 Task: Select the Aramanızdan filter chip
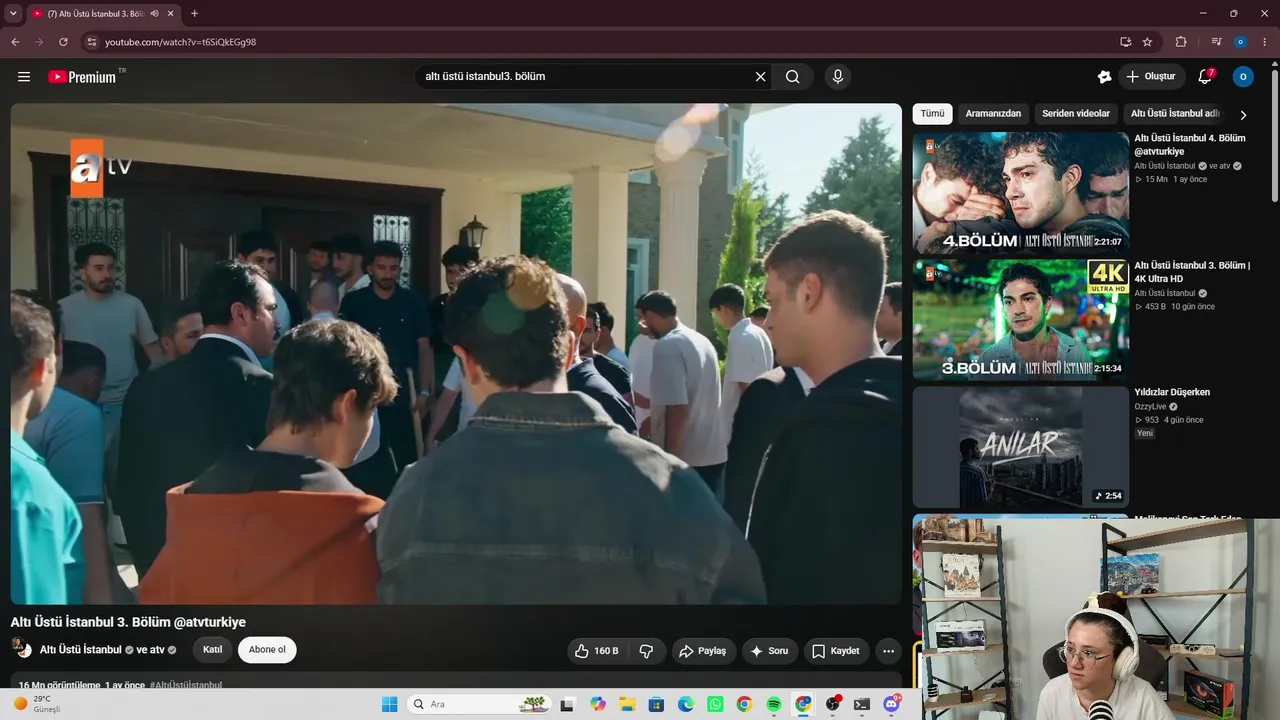pos(993,114)
